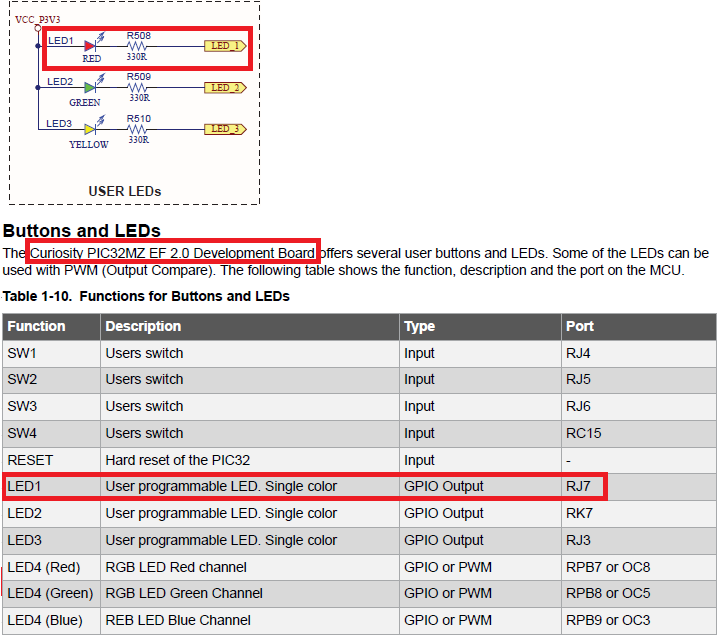The image size is (720, 638).
Task: Click the VCC_P3V3 power supply label
Action: (x=38, y=19)
